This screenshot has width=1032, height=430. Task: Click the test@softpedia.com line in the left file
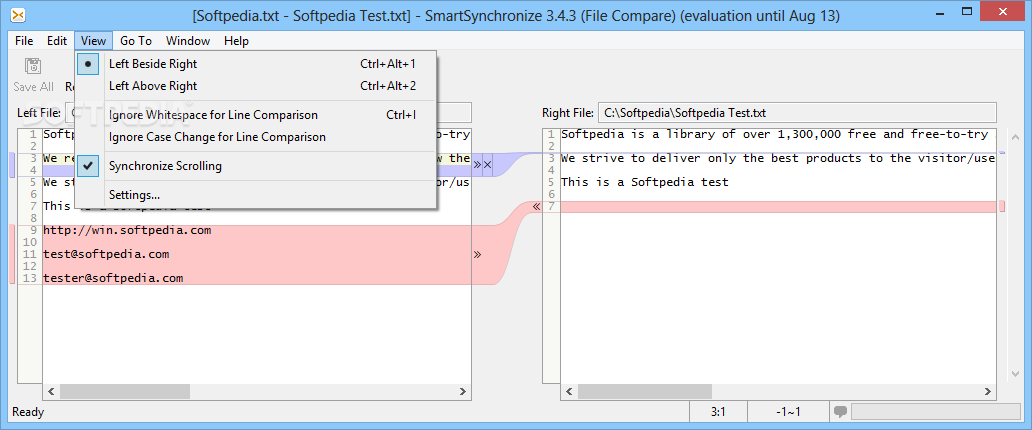tap(106, 254)
